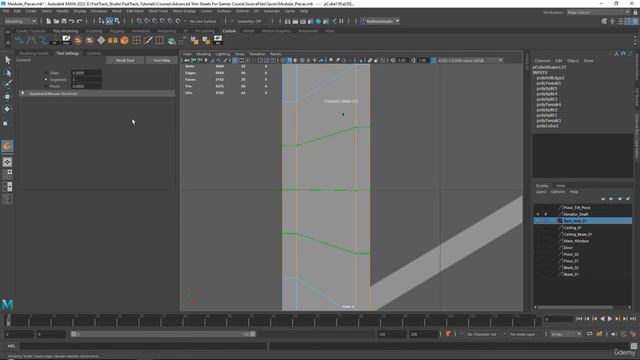The image size is (640, 360).
Task: Switch to the Tool Settings tab
Action: (67, 53)
